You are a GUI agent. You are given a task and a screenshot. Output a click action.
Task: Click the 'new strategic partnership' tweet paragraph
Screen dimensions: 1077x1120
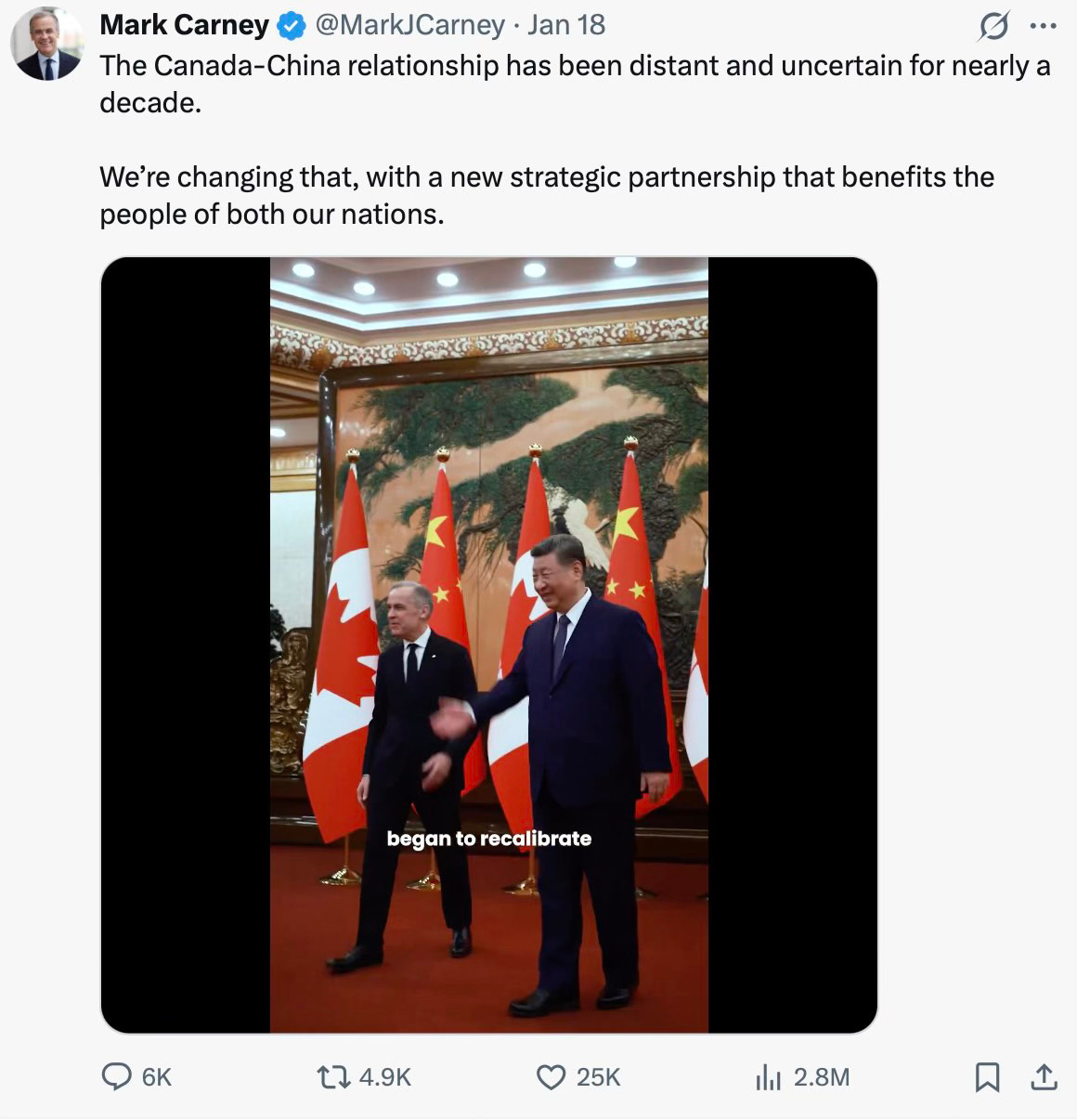click(547, 195)
